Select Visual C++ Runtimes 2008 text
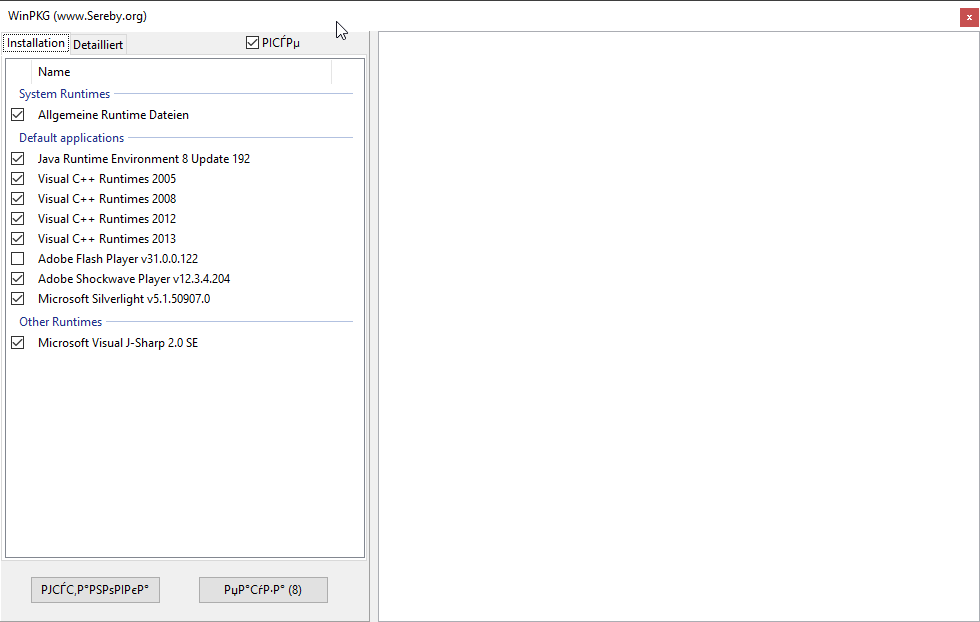Image resolution: width=980 pixels, height=622 pixels. pyautogui.click(x=107, y=199)
